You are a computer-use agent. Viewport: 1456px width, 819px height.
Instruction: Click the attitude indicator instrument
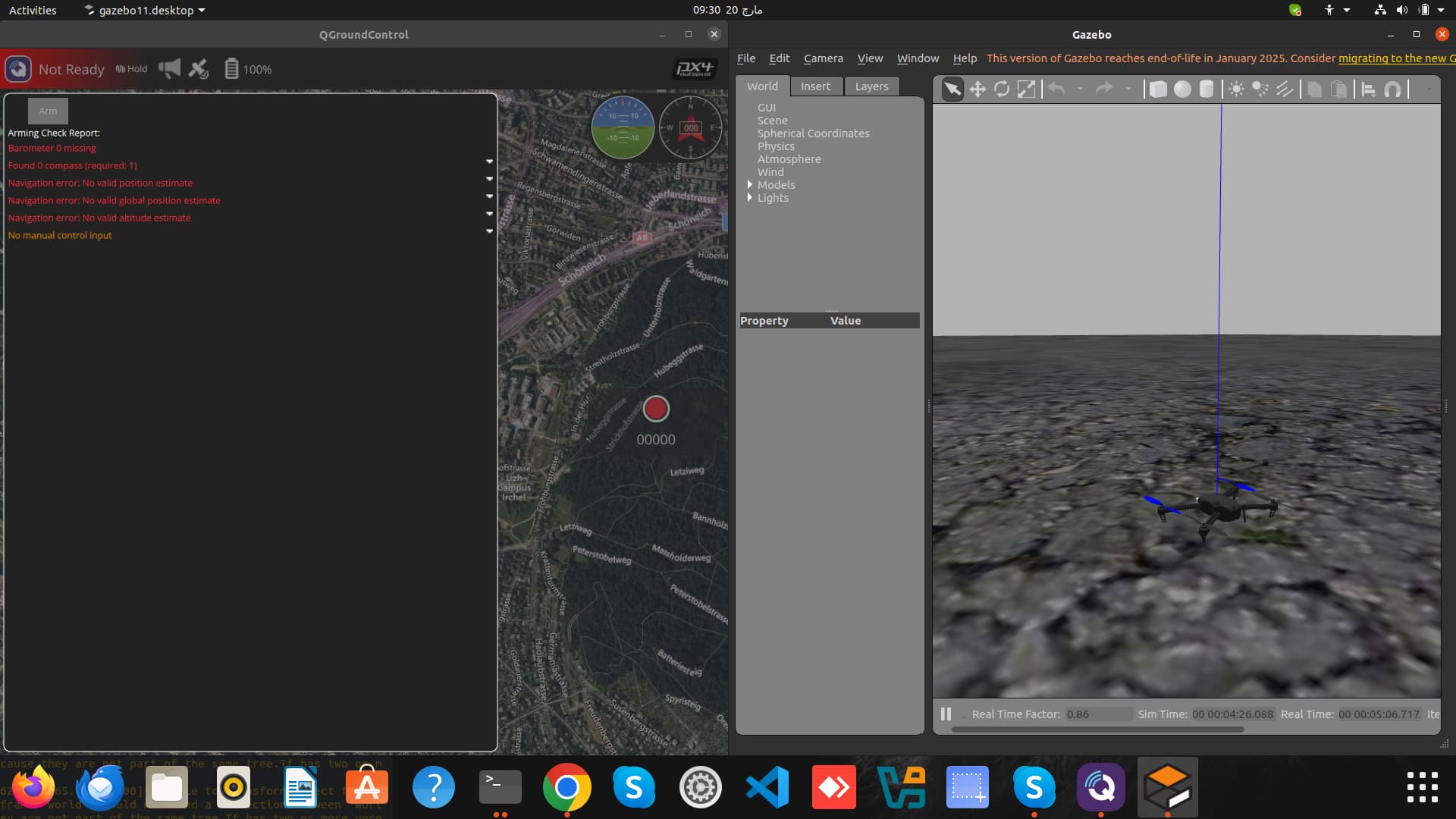tap(623, 127)
